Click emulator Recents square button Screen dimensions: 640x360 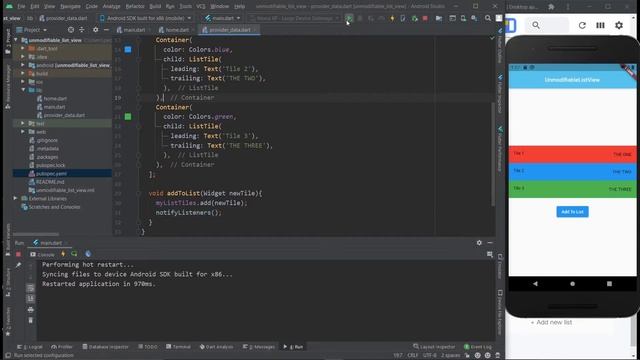click(x=609, y=284)
